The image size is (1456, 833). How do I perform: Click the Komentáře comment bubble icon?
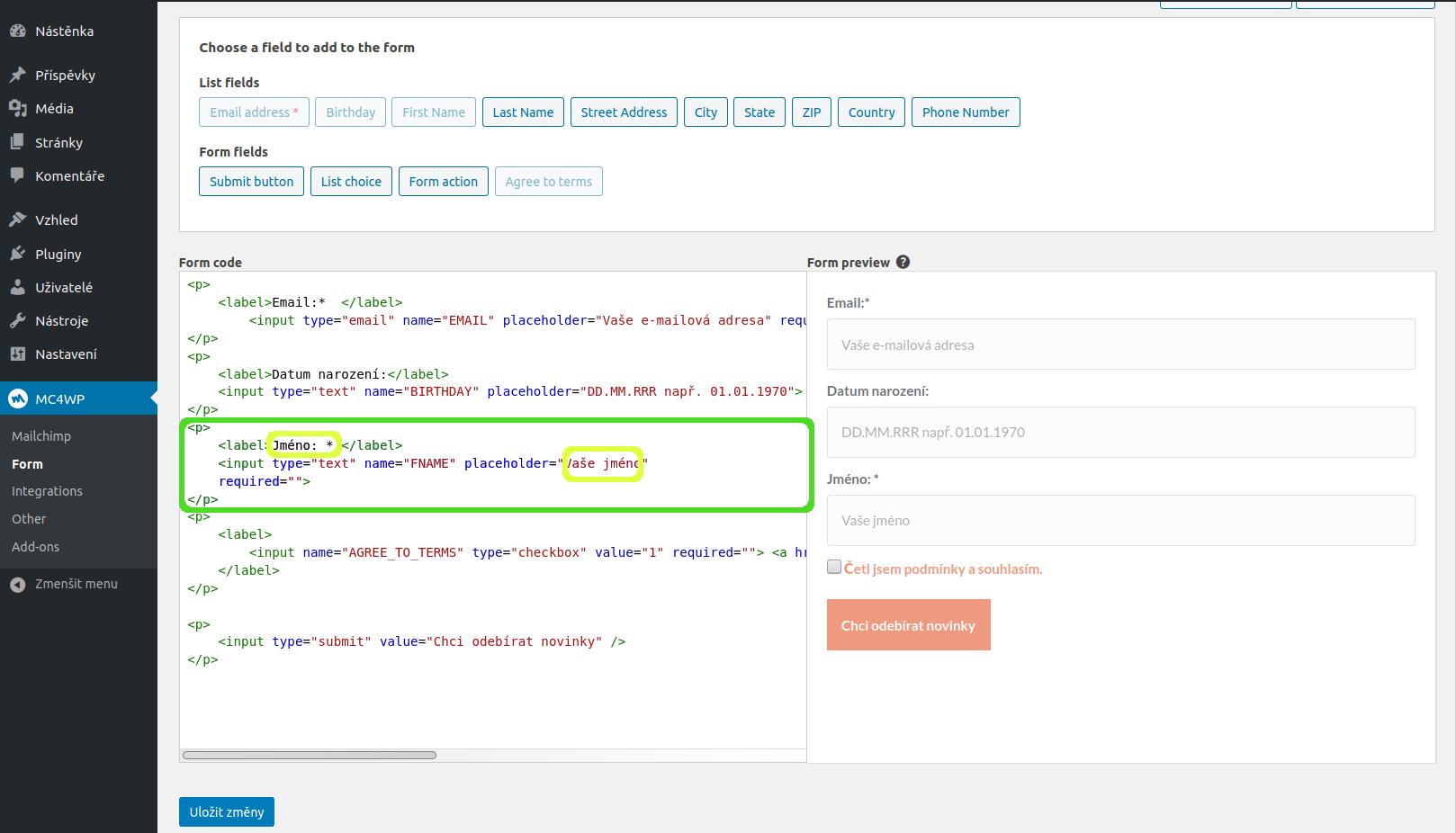18,175
